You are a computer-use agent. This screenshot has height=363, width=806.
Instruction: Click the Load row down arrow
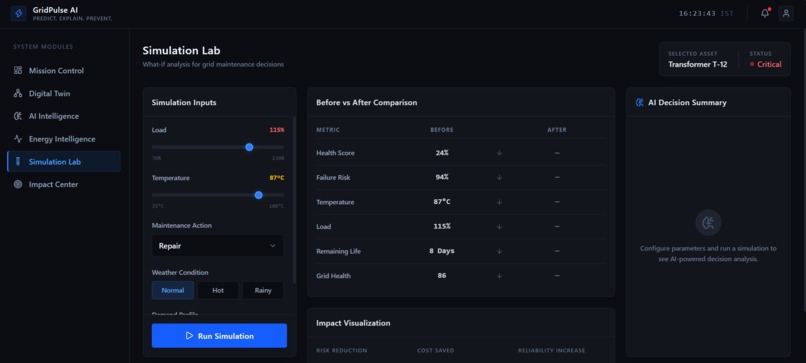499,226
